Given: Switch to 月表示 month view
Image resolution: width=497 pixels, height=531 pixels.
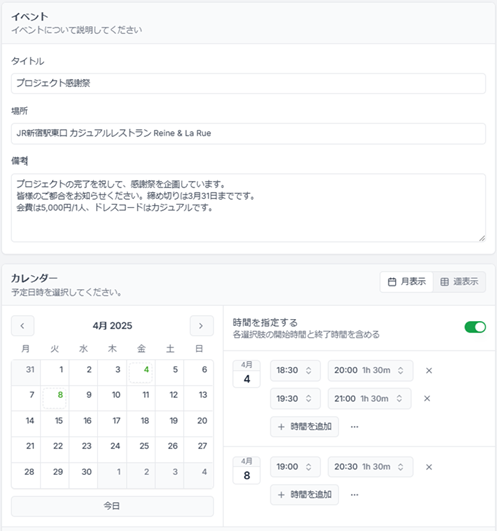Looking at the screenshot, I should pos(407,282).
